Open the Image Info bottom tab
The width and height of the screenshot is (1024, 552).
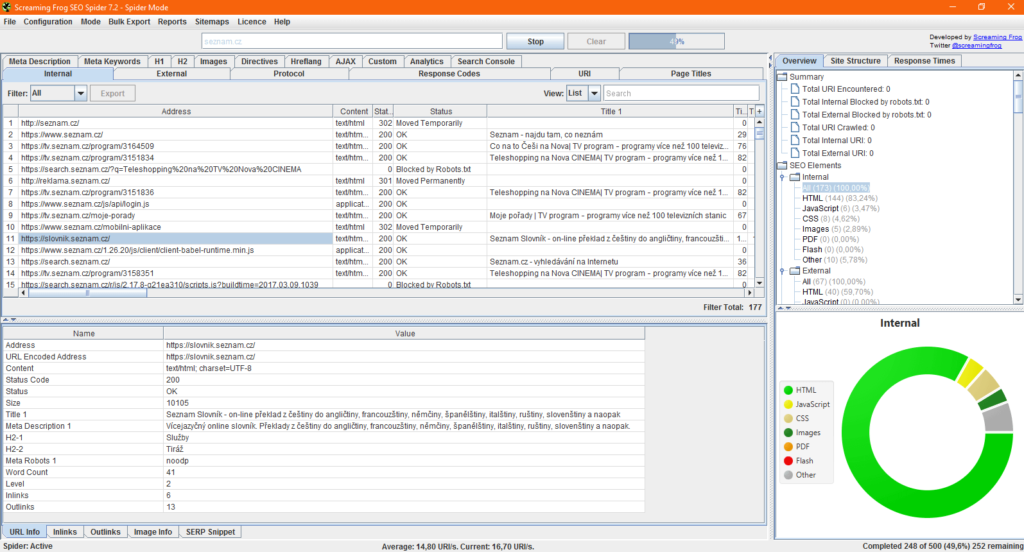coord(153,532)
